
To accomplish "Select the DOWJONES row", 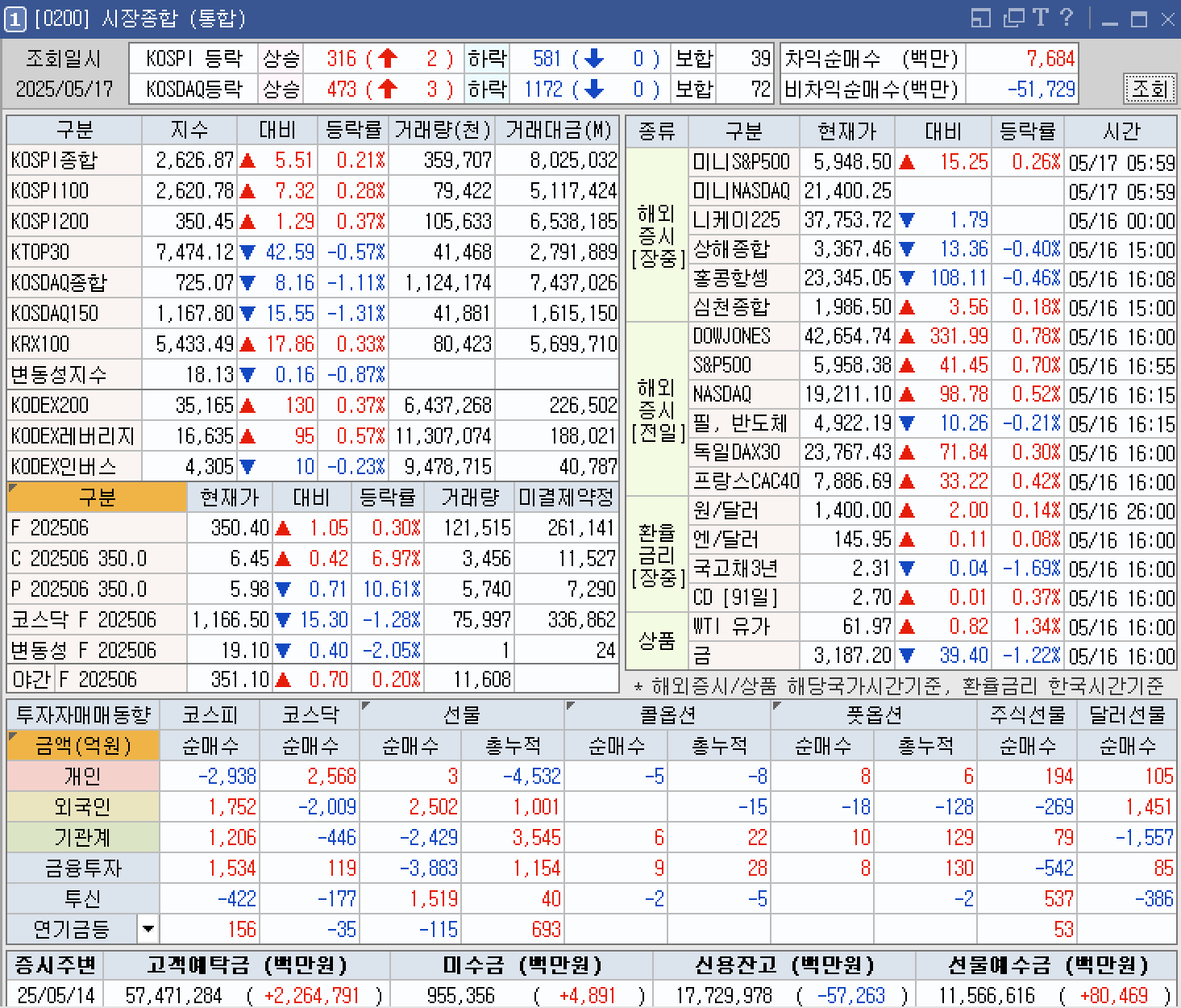I will (x=933, y=336).
